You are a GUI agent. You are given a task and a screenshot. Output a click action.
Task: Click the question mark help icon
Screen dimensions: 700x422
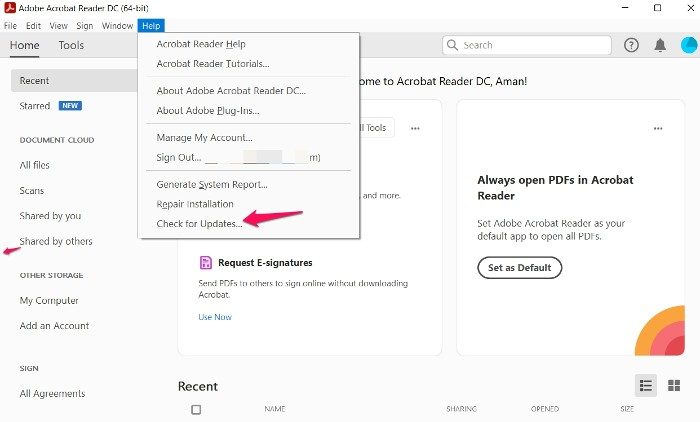(x=631, y=45)
